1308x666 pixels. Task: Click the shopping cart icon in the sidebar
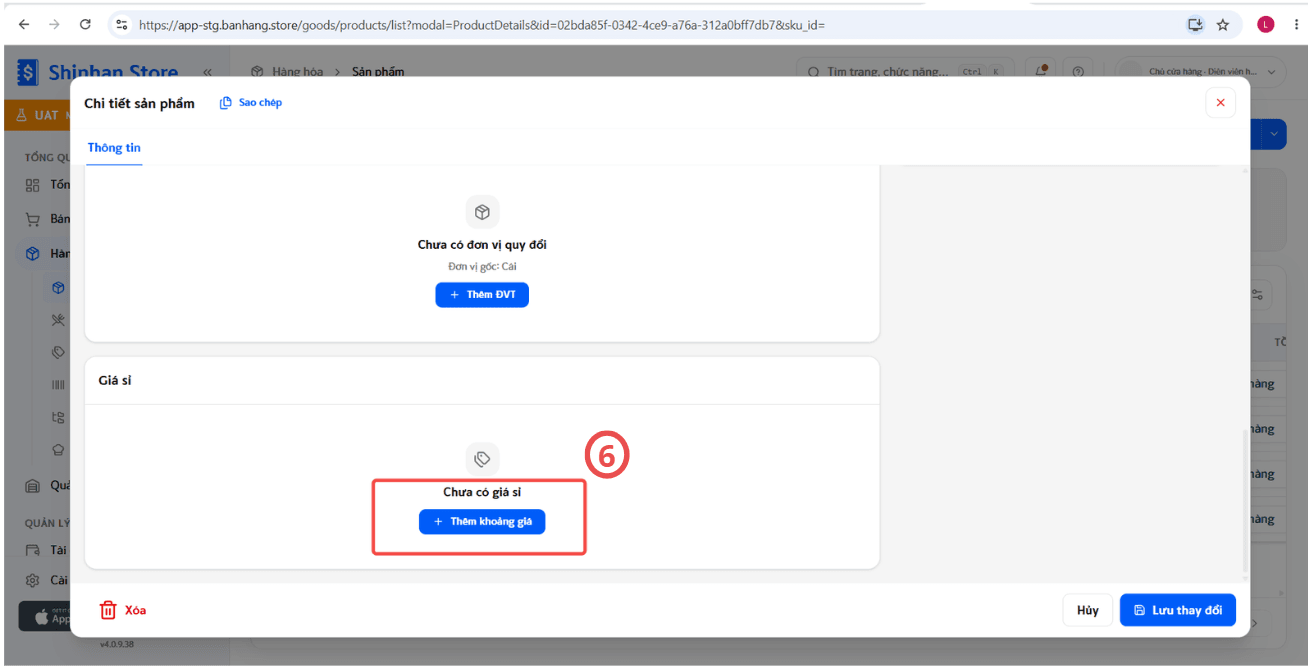pos(32,219)
